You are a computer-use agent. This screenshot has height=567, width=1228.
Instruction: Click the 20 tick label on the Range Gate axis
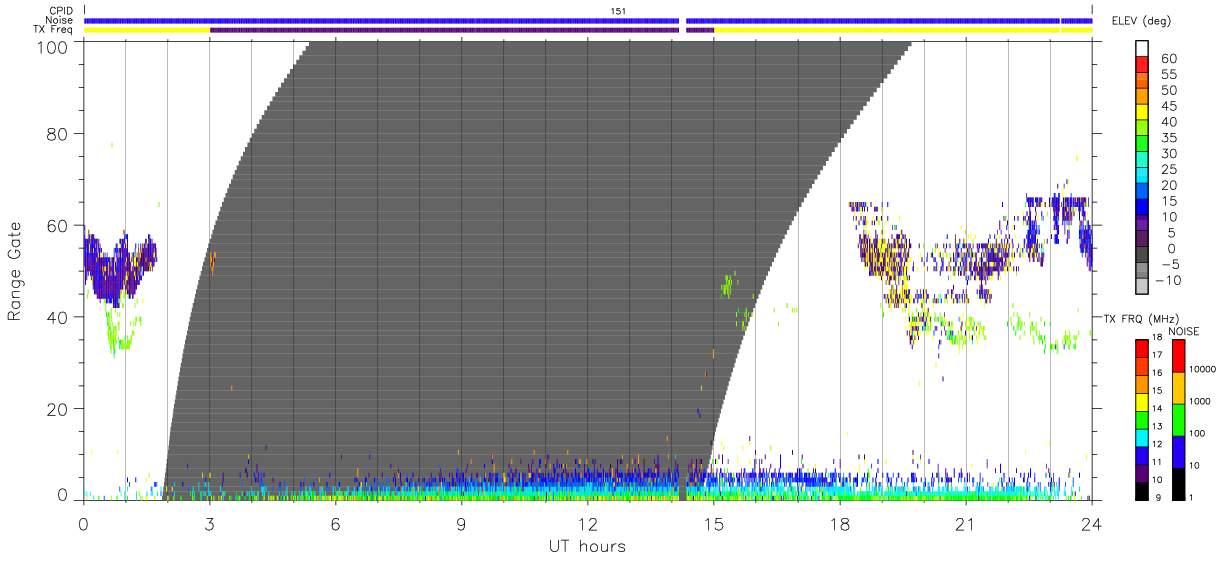pos(58,408)
